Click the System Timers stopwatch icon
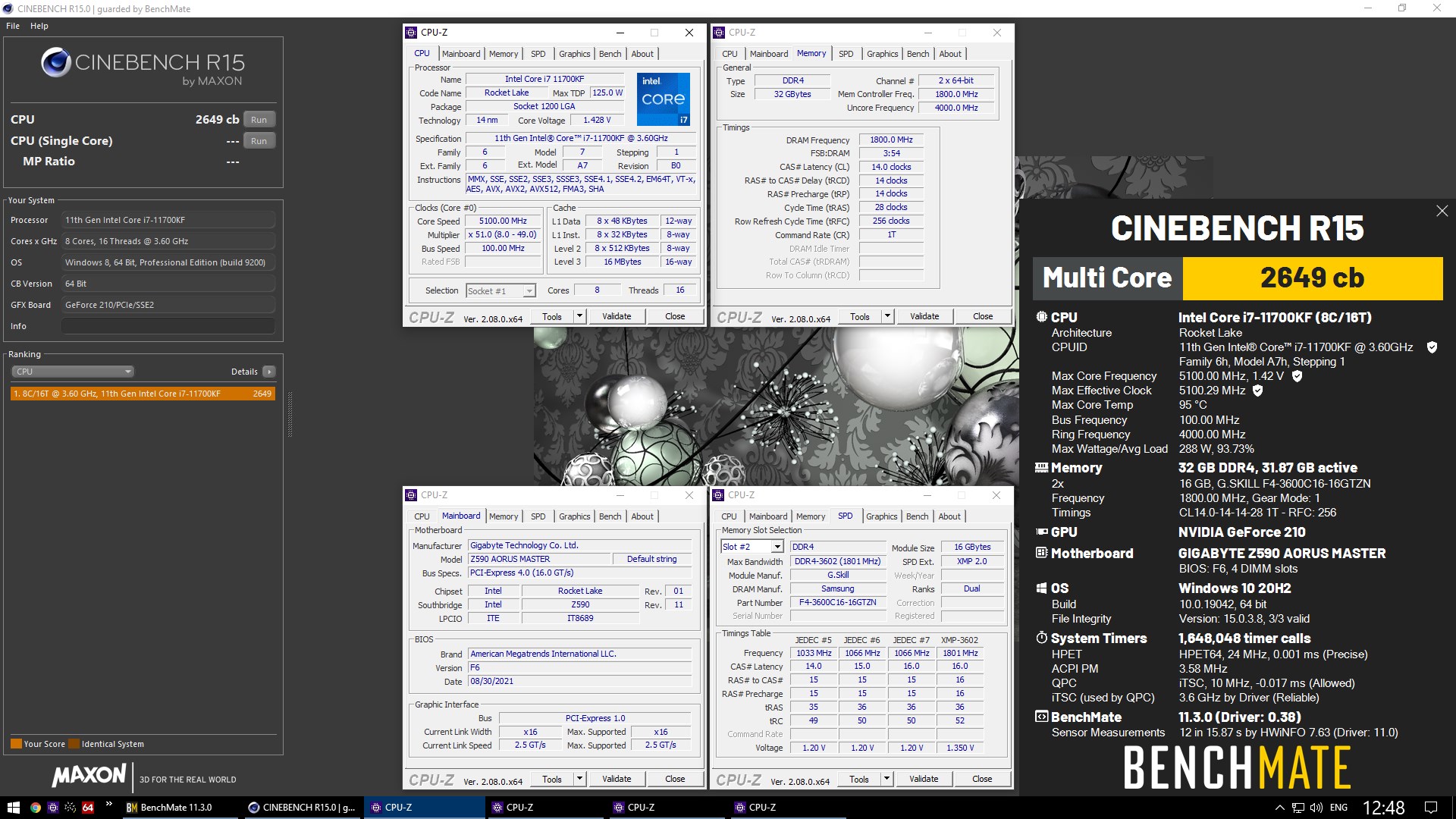Image resolution: width=1456 pixels, height=819 pixels. 1042,638
